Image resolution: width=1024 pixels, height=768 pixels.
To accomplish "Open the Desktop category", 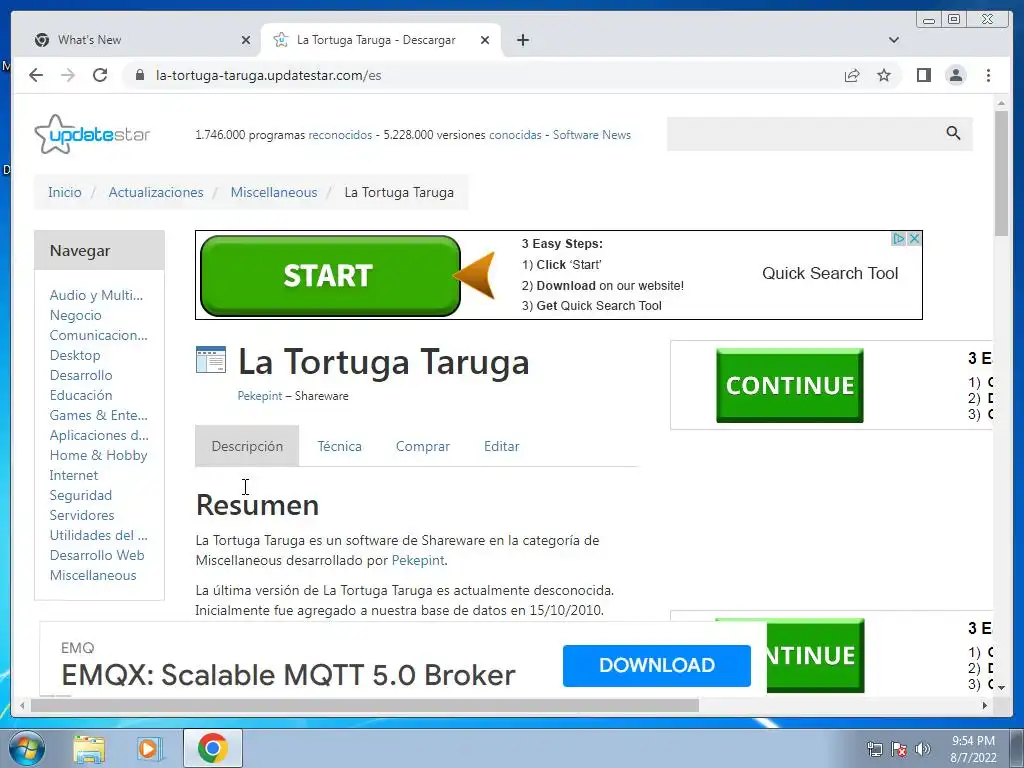I will [x=74, y=355].
